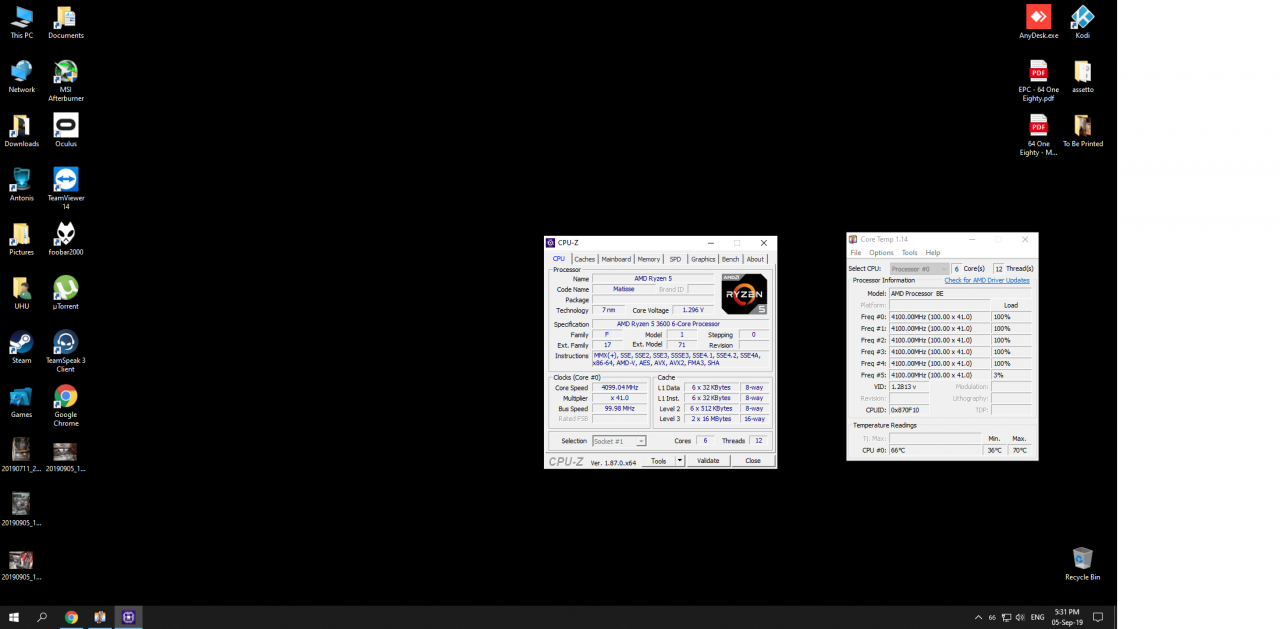Switch to the Memory tab in CPU-Z
Viewport: 1280px width, 629px height.
click(649, 259)
